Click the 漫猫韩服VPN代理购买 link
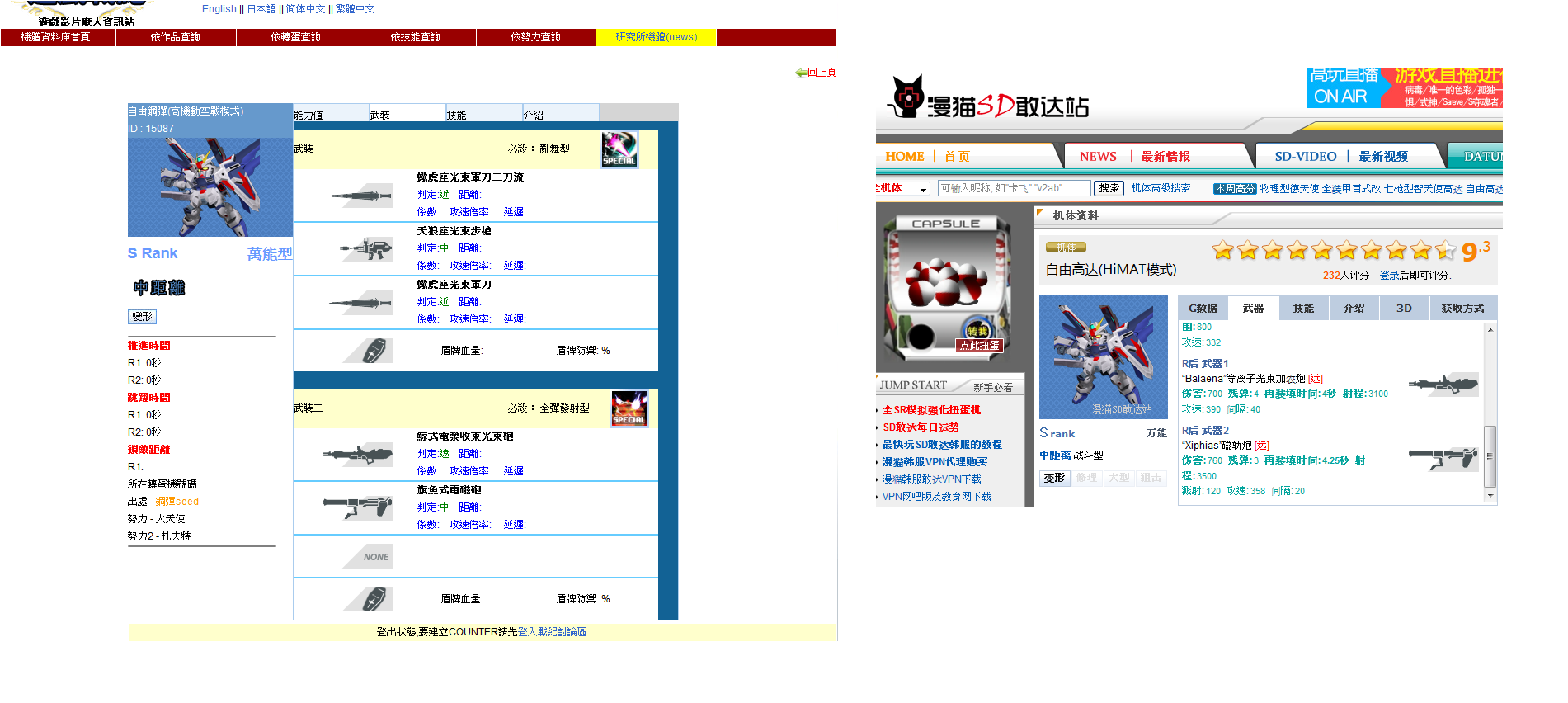Viewport: 1568px width, 703px height. coord(935,462)
